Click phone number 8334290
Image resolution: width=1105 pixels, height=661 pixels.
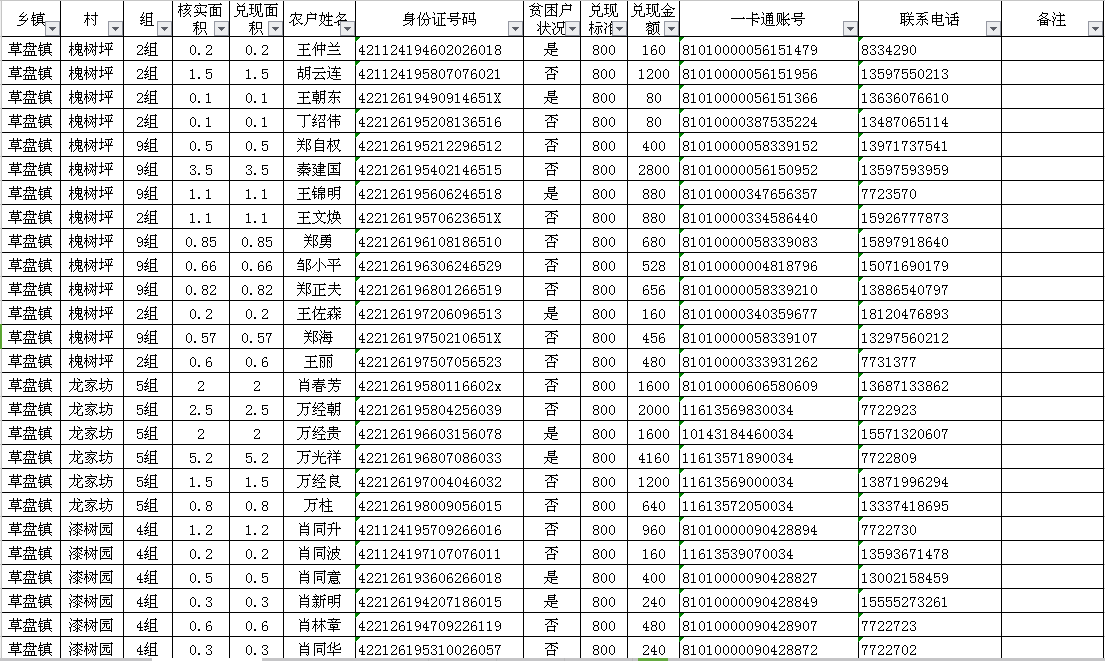(x=889, y=50)
